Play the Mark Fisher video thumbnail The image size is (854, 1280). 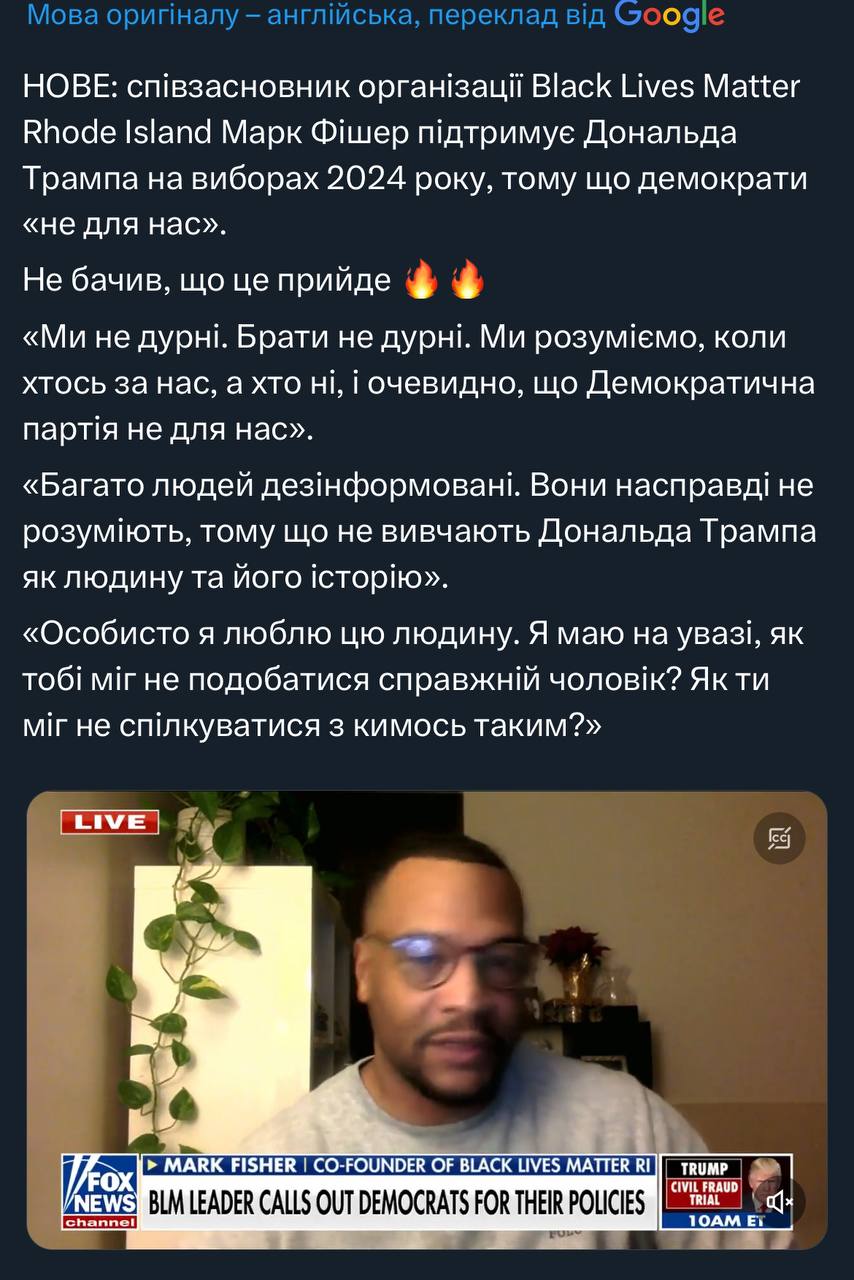427,1020
